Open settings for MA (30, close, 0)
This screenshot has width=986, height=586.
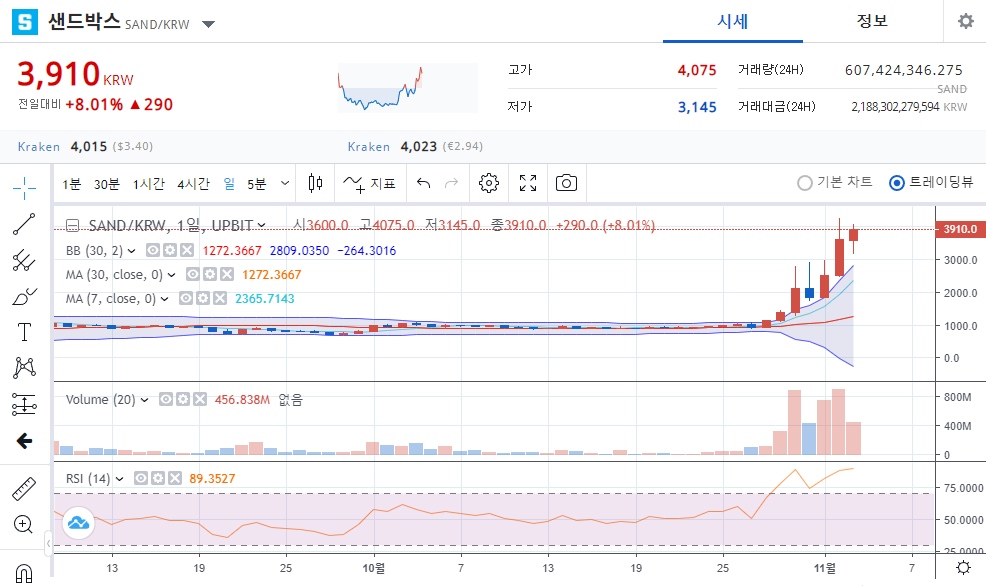(210, 274)
